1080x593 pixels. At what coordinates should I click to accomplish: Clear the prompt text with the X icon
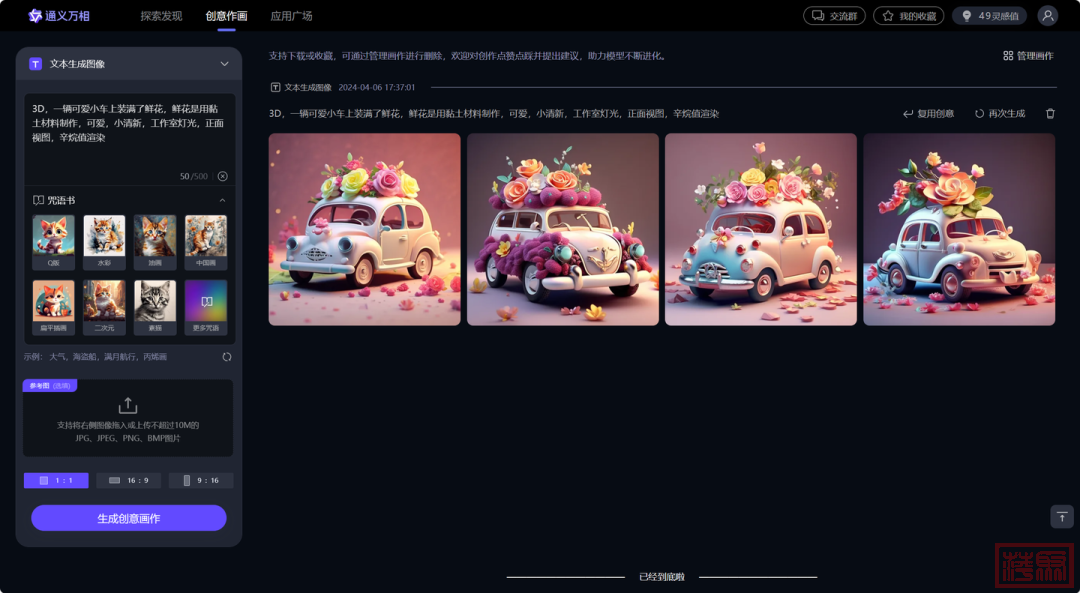[222, 176]
